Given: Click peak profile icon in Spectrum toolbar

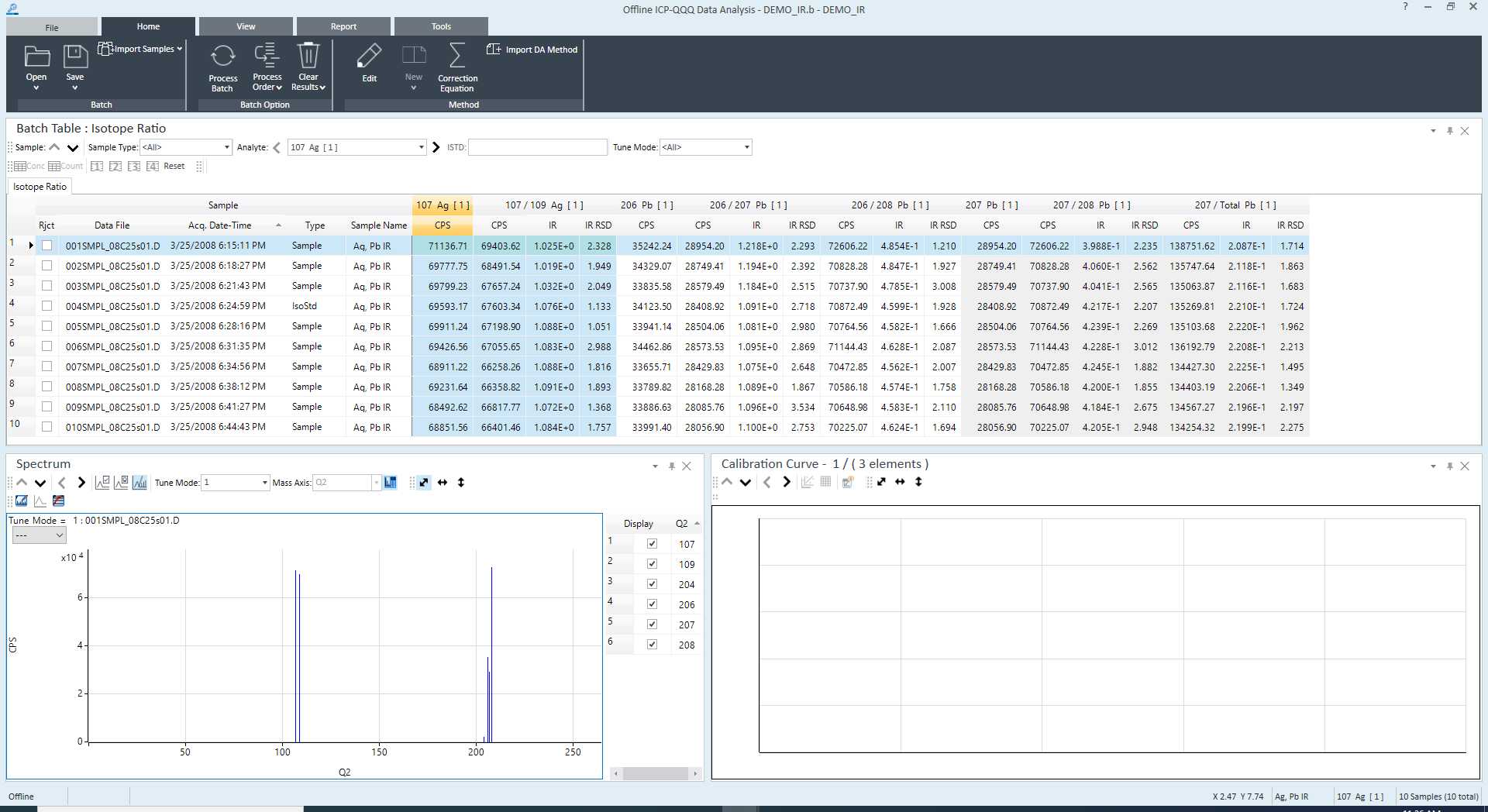Looking at the screenshot, I should [x=40, y=501].
